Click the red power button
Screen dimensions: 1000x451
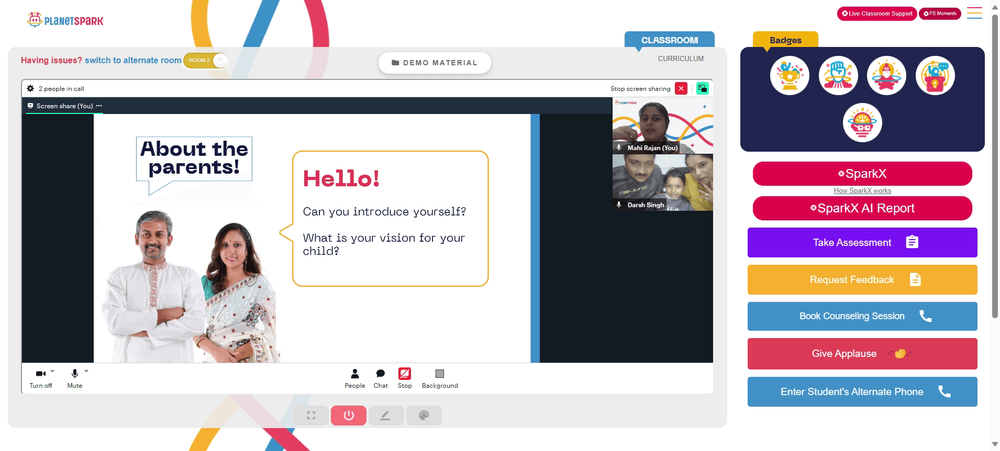[348, 415]
